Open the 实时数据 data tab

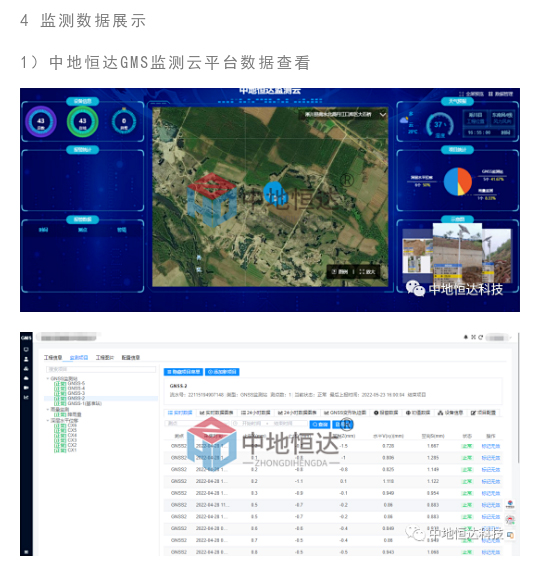tap(180, 413)
